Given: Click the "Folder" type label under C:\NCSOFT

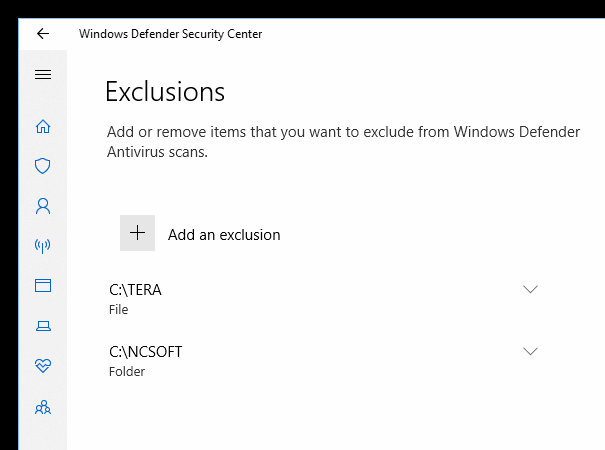Looking at the screenshot, I should 127,372.
